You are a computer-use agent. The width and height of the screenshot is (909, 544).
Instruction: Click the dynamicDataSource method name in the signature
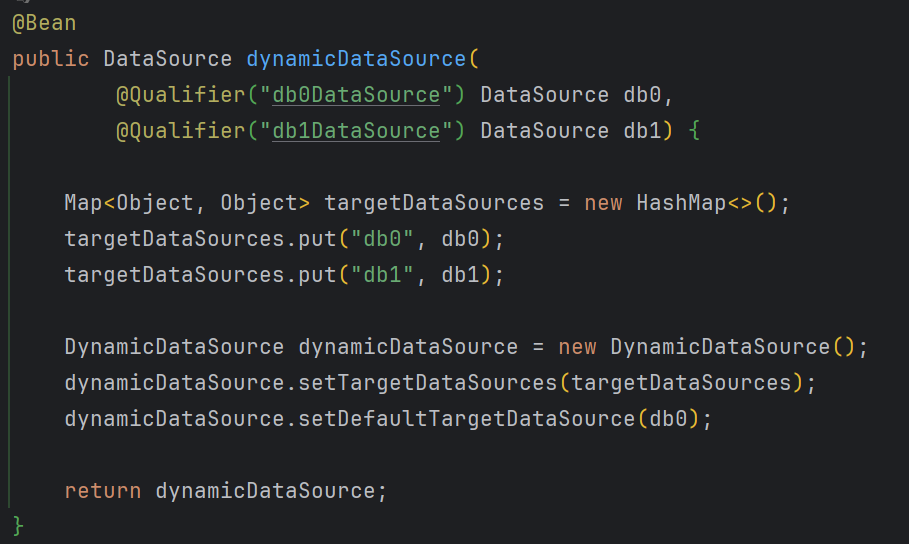pos(356,59)
